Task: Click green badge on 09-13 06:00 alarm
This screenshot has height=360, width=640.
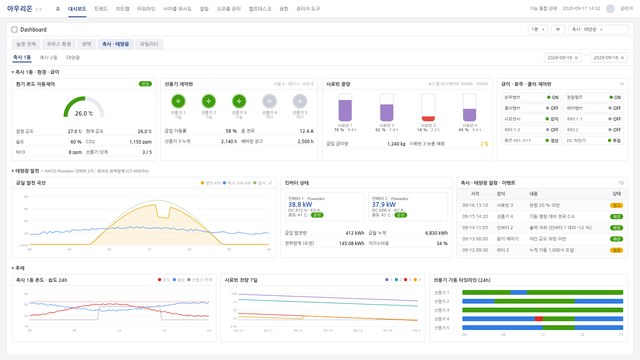Action: (616, 239)
